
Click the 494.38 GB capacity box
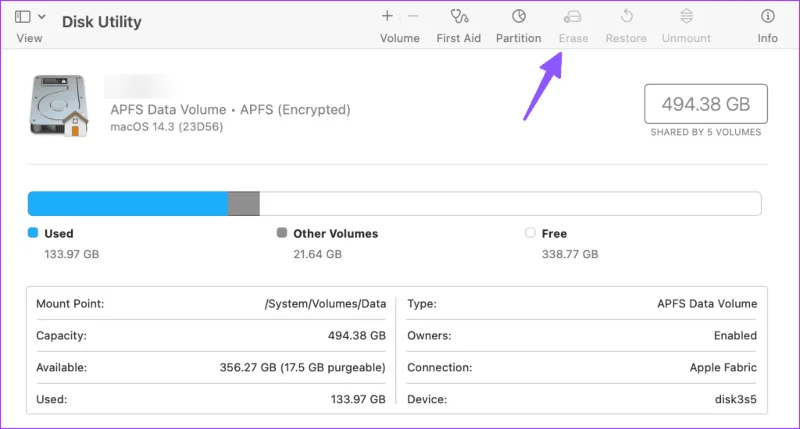pos(706,104)
